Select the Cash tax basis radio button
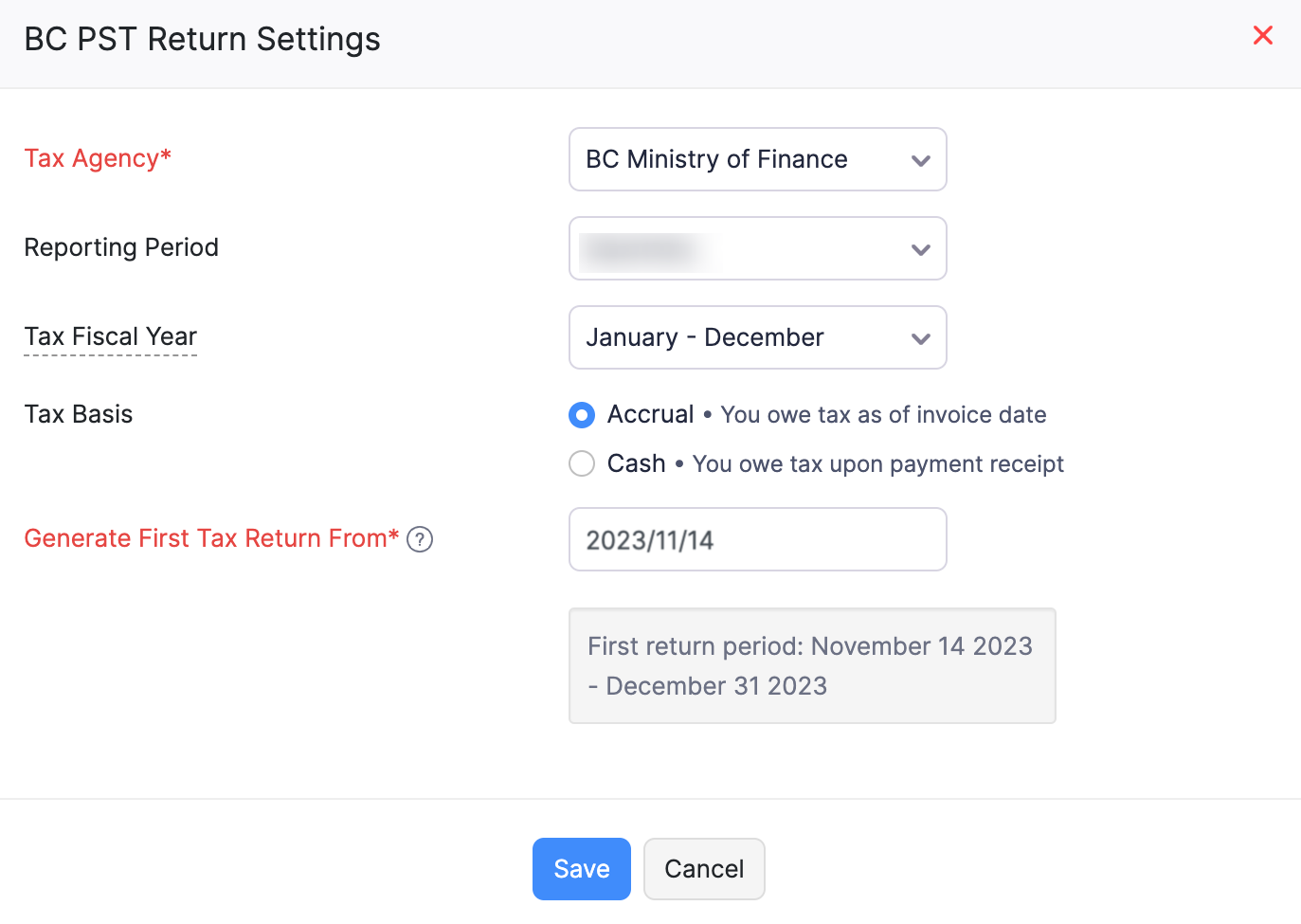1301x924 pixels. [582, 464]
